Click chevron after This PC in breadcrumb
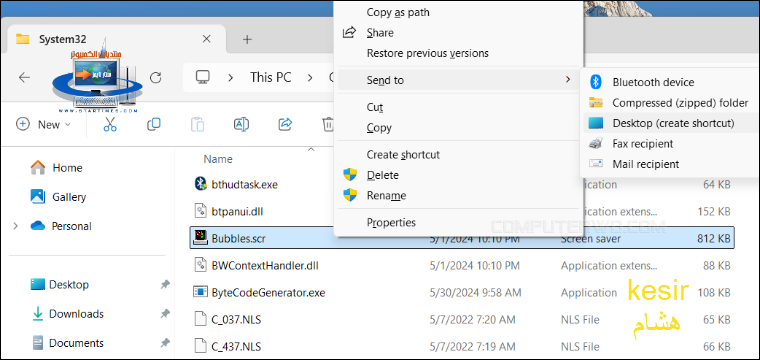Image resolution: width=760 pixels, height=360 pixels. coord(311,78)
